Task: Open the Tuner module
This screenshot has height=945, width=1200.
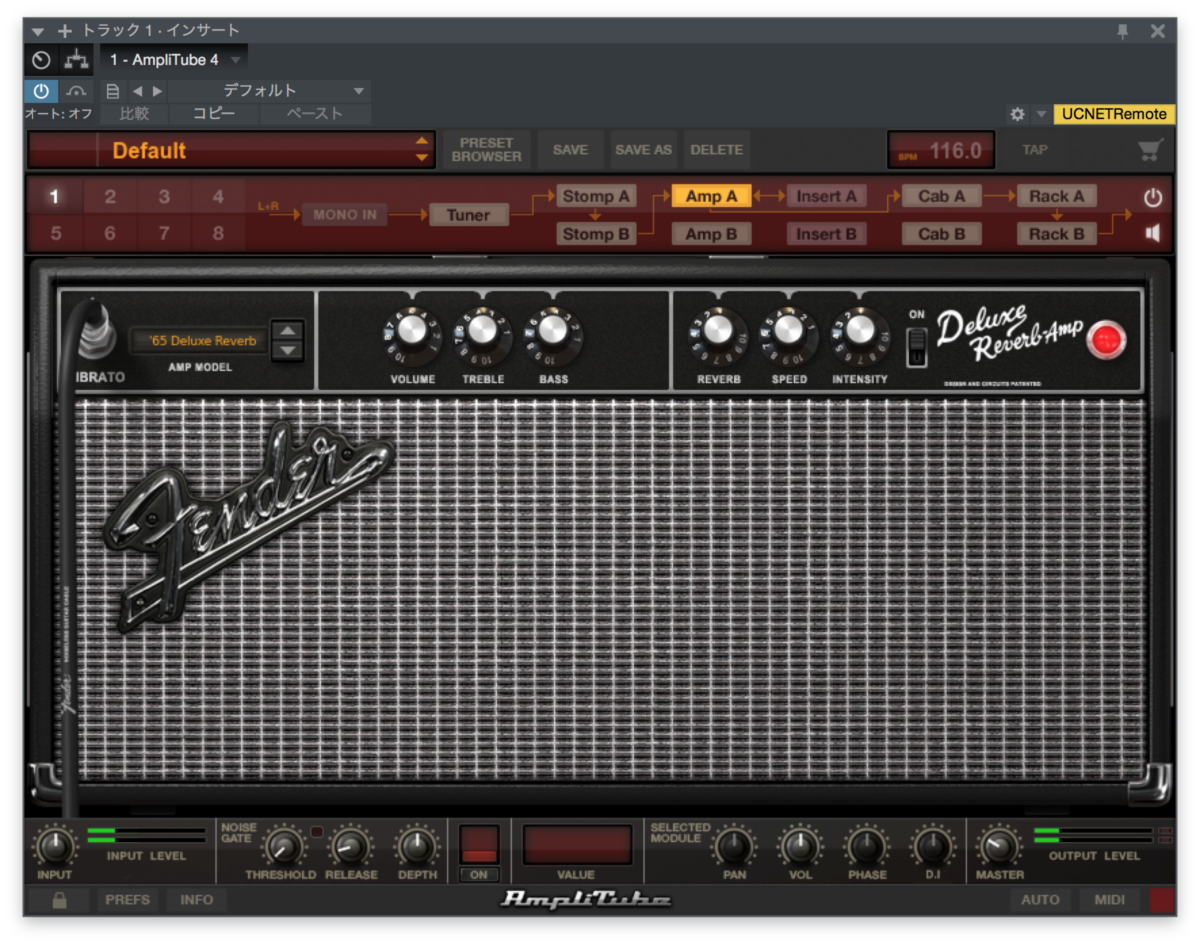Action: pos(469,215)
